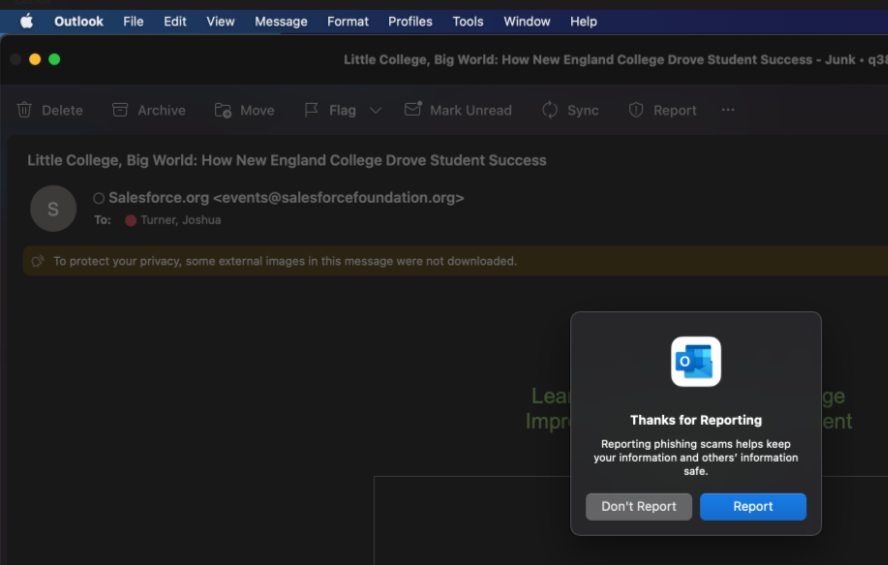The width and height of the screenshot is (888, 565).
Task: Click the Archive label in the toolbar
Action: click(x=161, y=110)
